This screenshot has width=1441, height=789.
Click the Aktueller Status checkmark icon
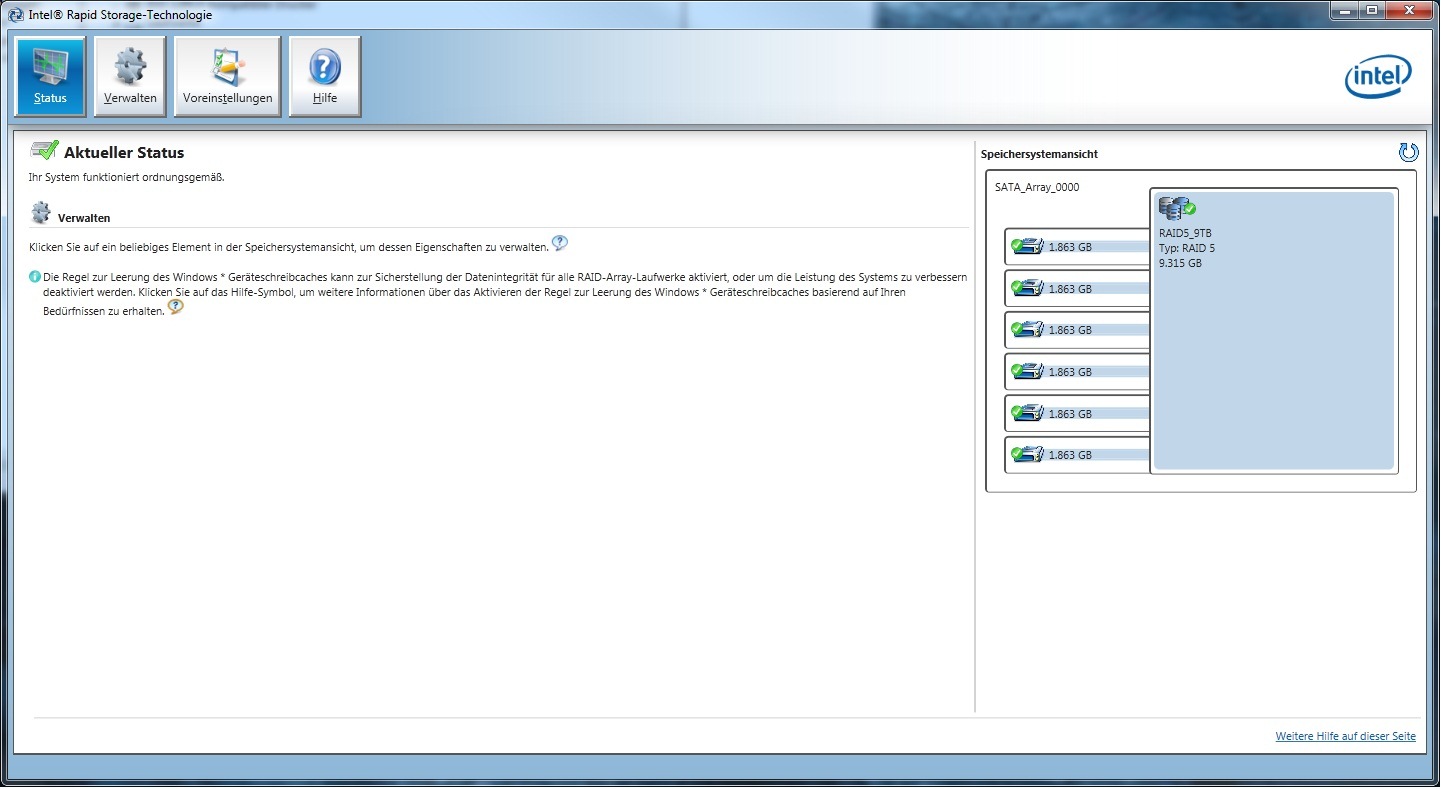click(44, 151)
